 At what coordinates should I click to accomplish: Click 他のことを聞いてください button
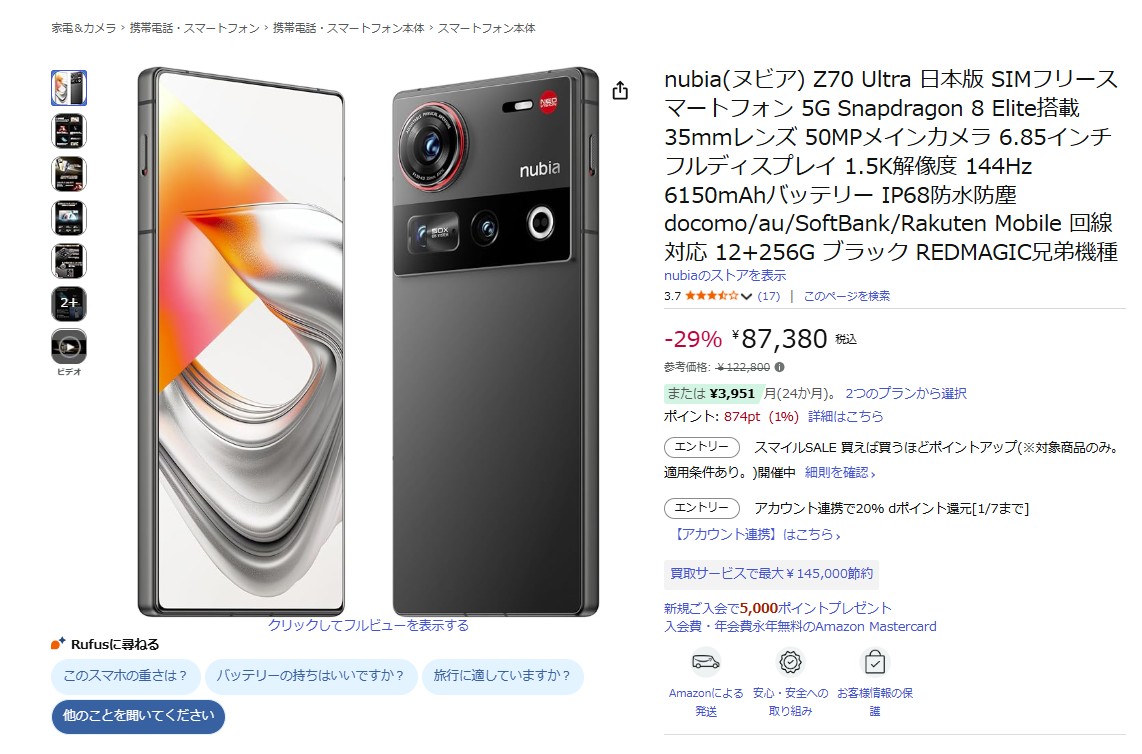pos(138,716)
